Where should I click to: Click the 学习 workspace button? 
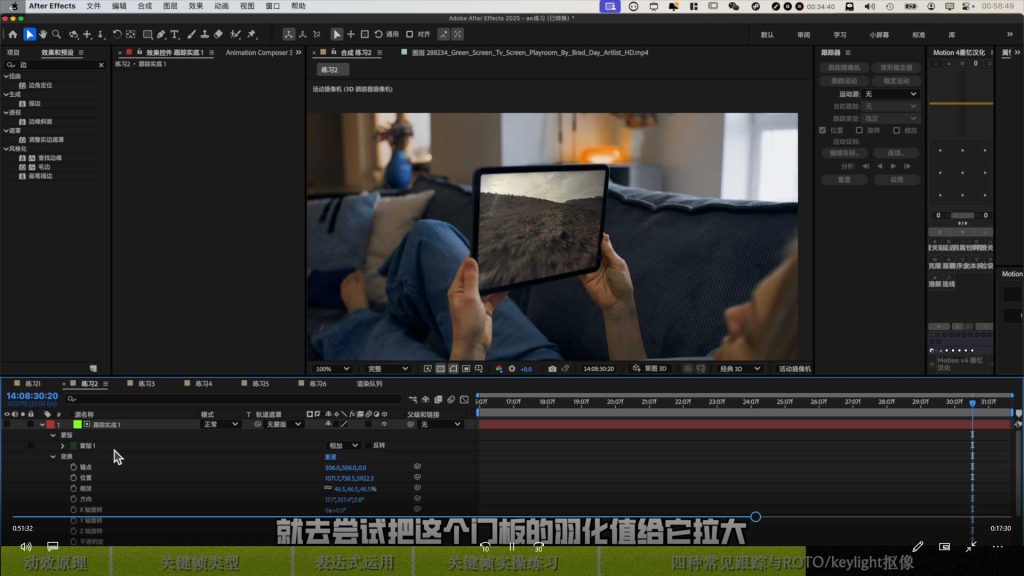tap(840, 35)
